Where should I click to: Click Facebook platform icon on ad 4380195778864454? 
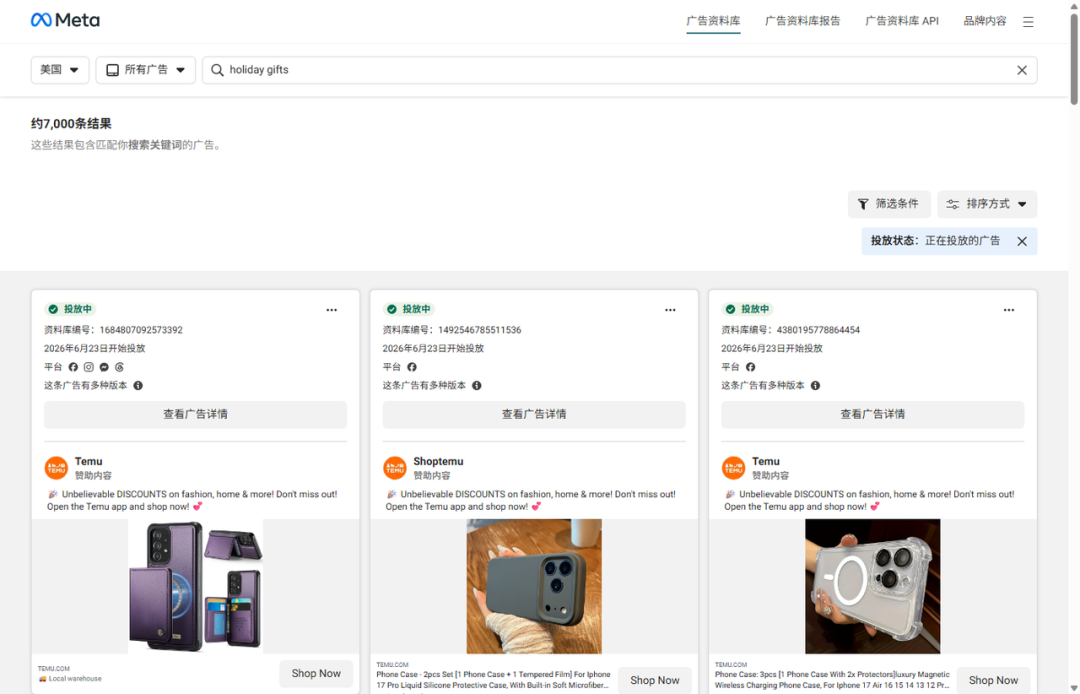(751, 367)
